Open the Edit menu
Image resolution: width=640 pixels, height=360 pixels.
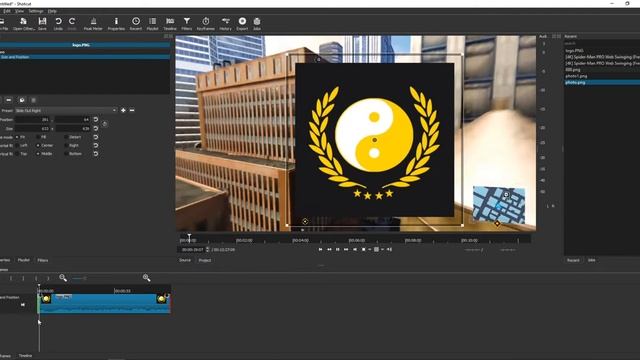pos(7,11)
